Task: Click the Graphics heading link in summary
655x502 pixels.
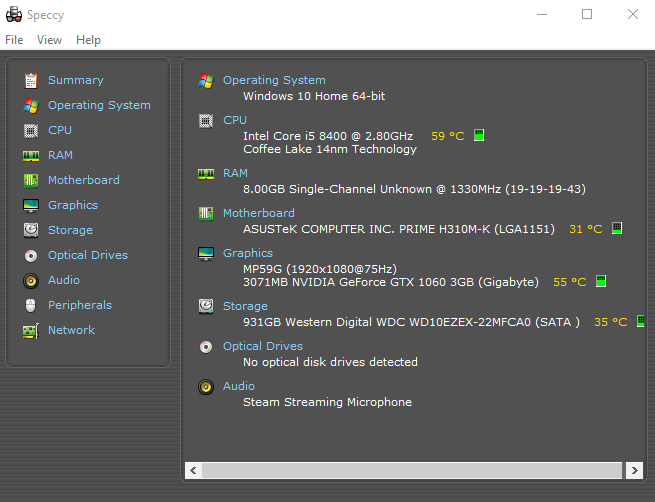Action: click(248, 253)
